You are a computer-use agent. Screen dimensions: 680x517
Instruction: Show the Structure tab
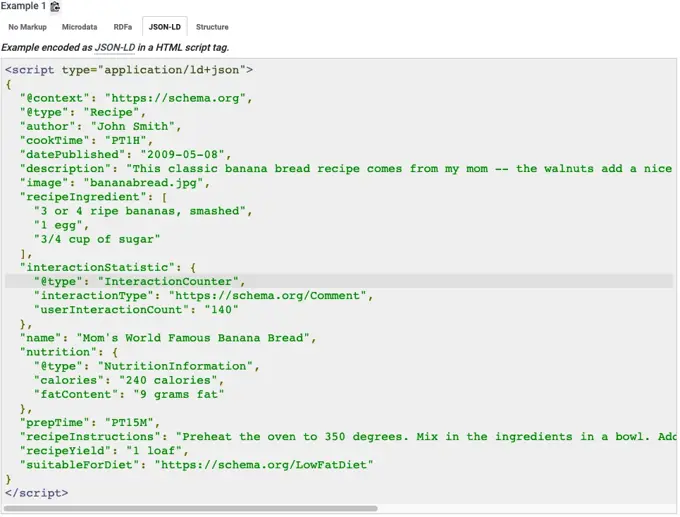tap(212, 27)
